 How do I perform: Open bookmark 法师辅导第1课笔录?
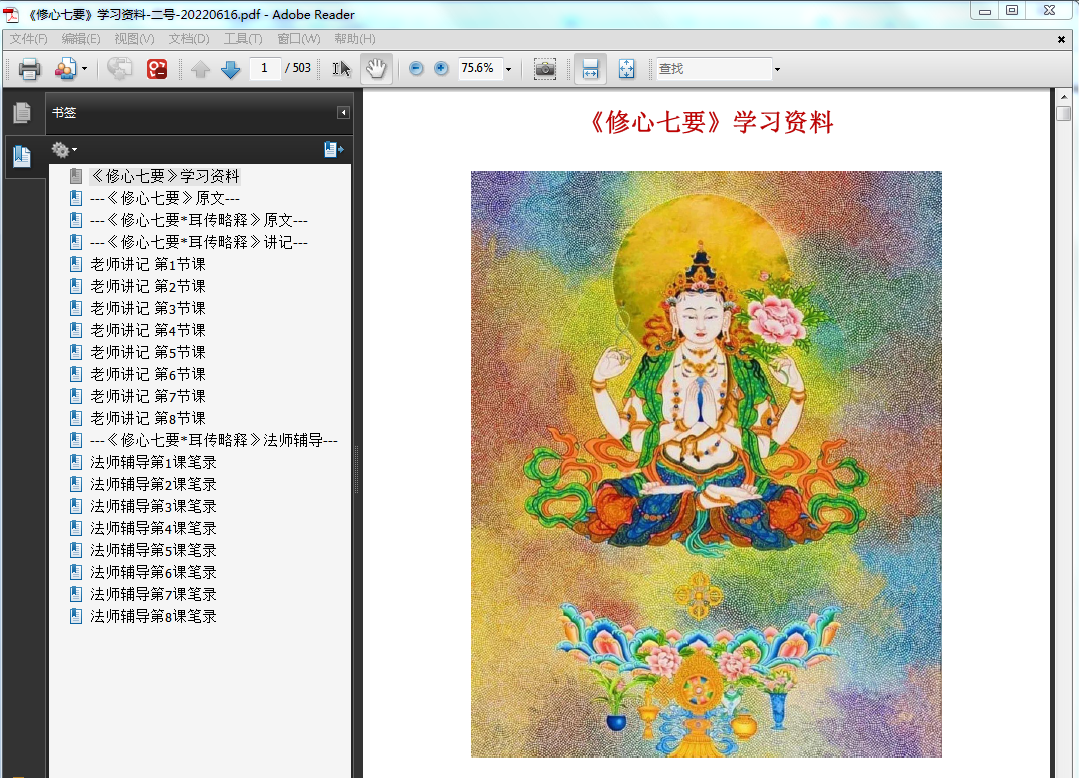click(153, 462)
